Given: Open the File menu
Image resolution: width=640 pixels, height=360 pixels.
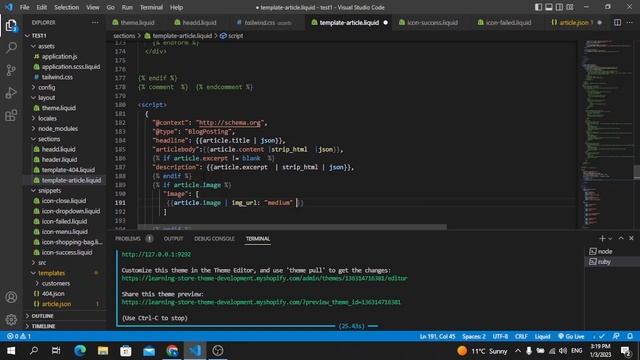Looking at the screenshot, I should click(24, 7).
